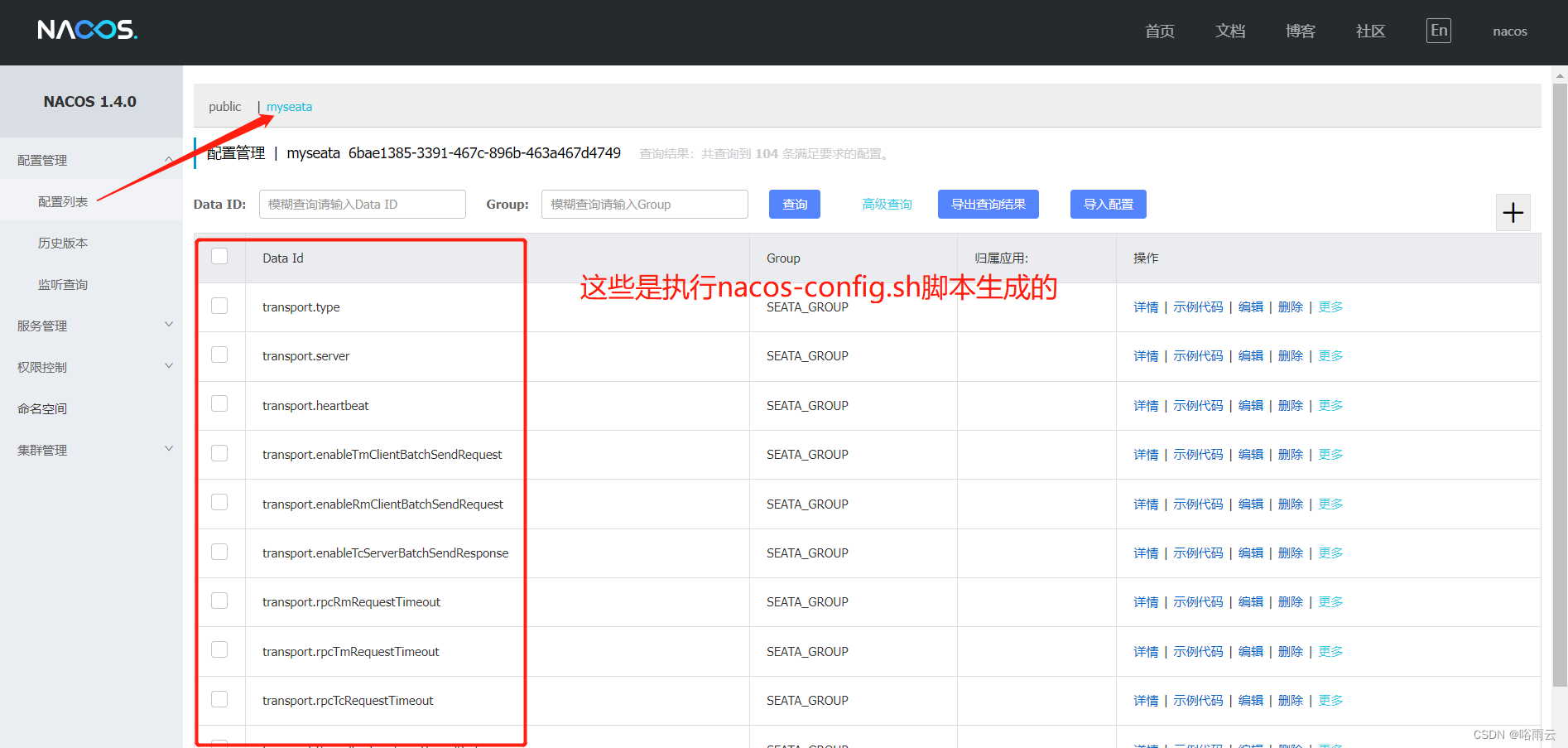
Task: Check the box for transport.rpcTcRequestTimeout
Action: [219, 699]
